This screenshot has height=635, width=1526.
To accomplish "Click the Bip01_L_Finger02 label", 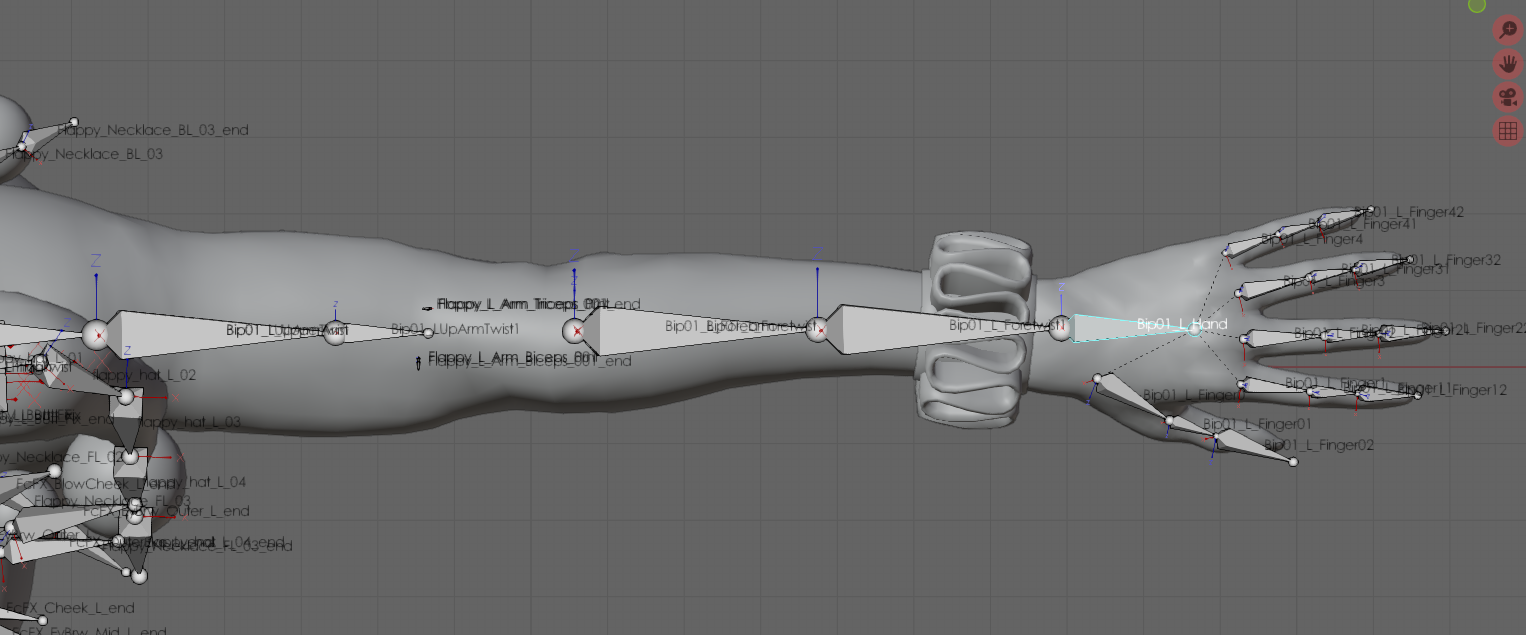I will point(1319,445).
